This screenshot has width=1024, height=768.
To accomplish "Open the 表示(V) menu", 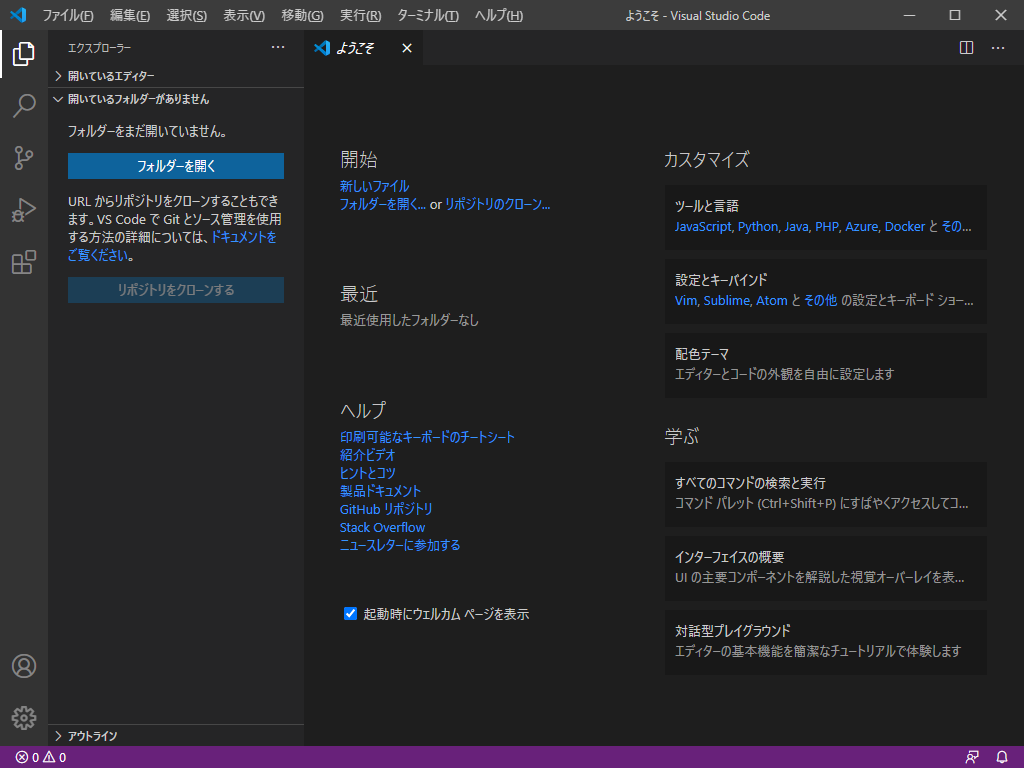I will click(x=244, y=16).
